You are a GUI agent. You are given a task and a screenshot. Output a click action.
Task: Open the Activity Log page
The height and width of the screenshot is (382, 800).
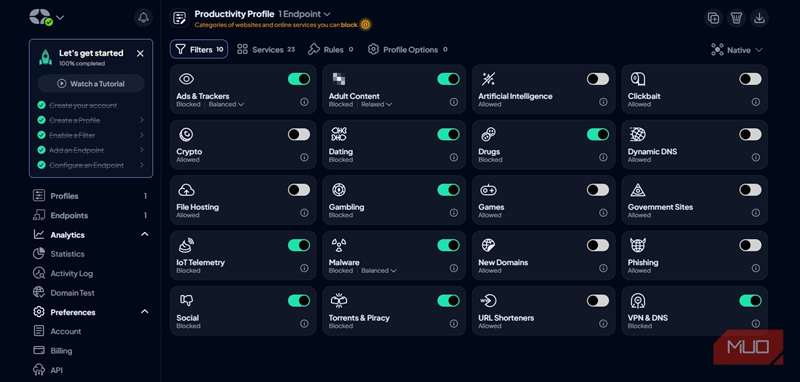(x=71, y=273)
